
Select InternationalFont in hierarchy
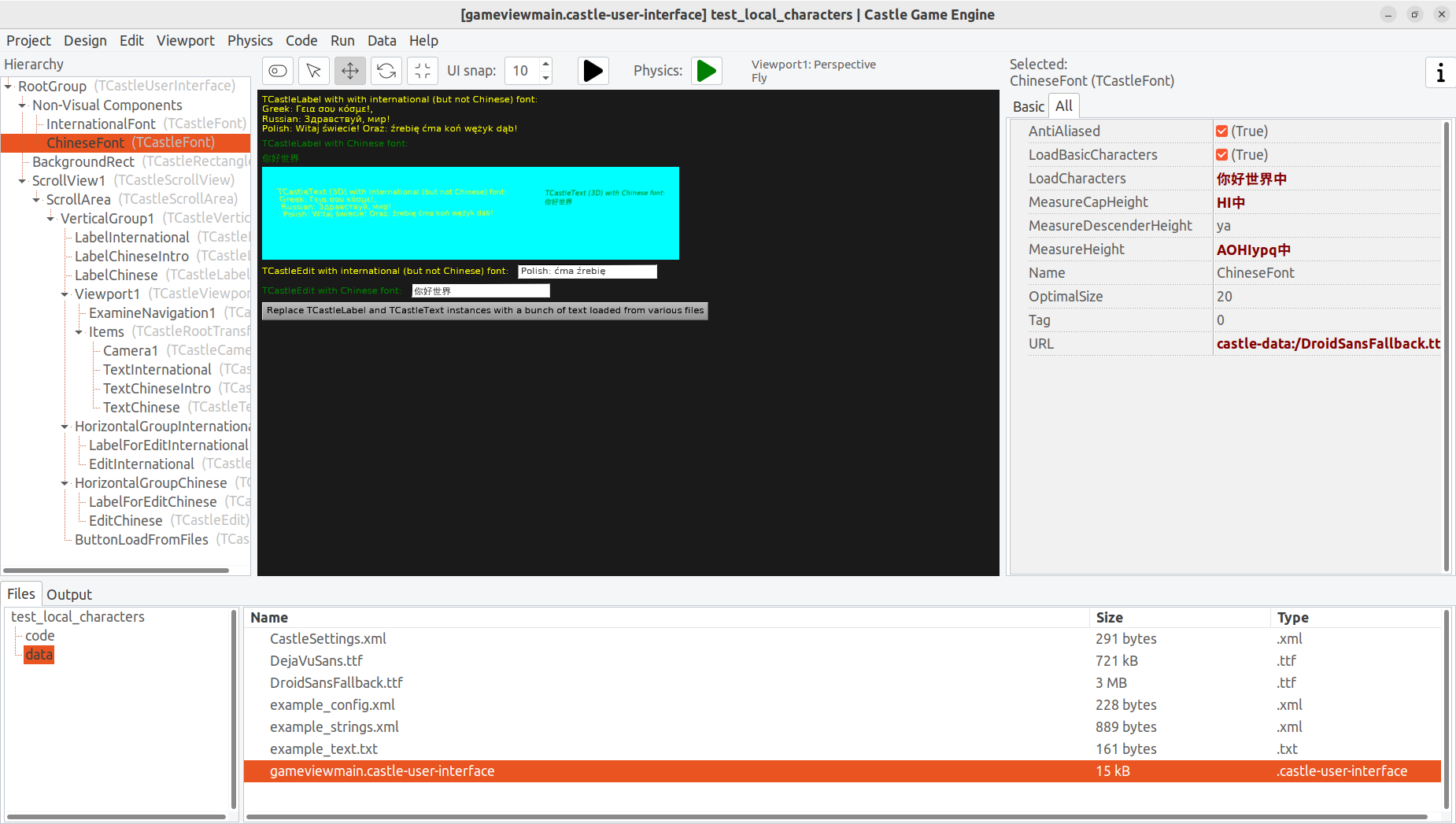101,124
